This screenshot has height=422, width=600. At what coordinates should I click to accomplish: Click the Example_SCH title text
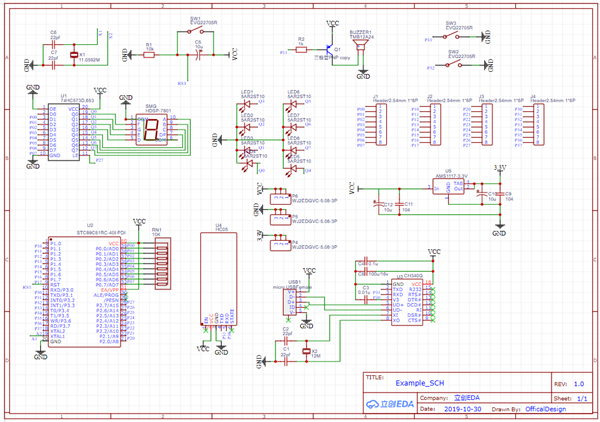420,384
